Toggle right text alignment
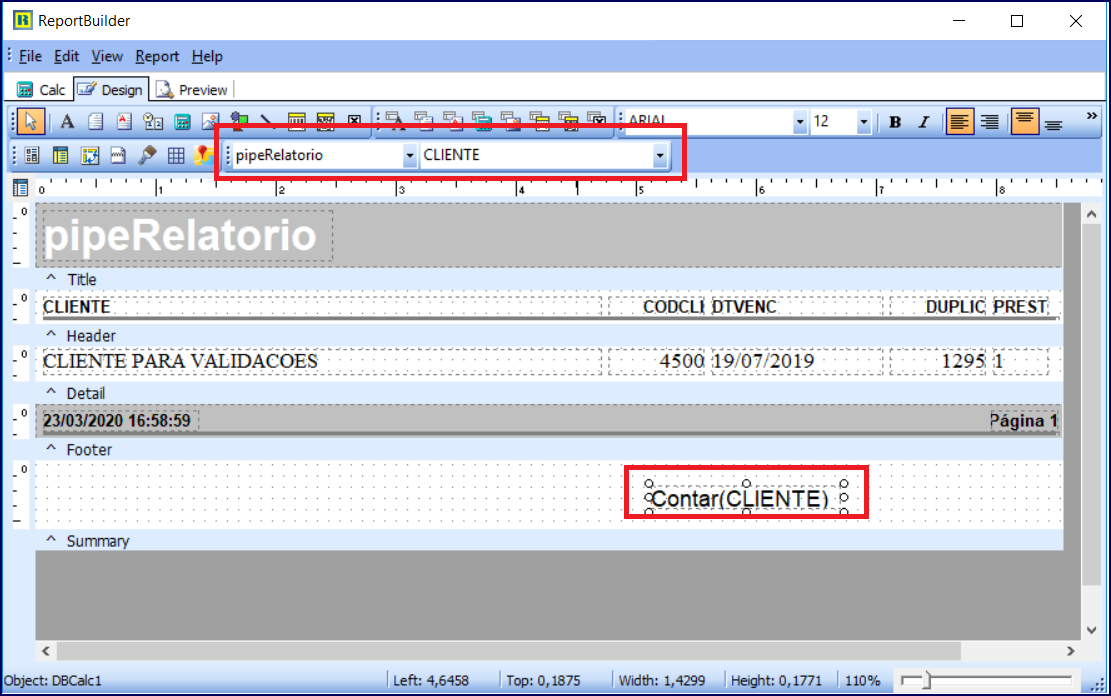1111x696 pixels. 990,122
